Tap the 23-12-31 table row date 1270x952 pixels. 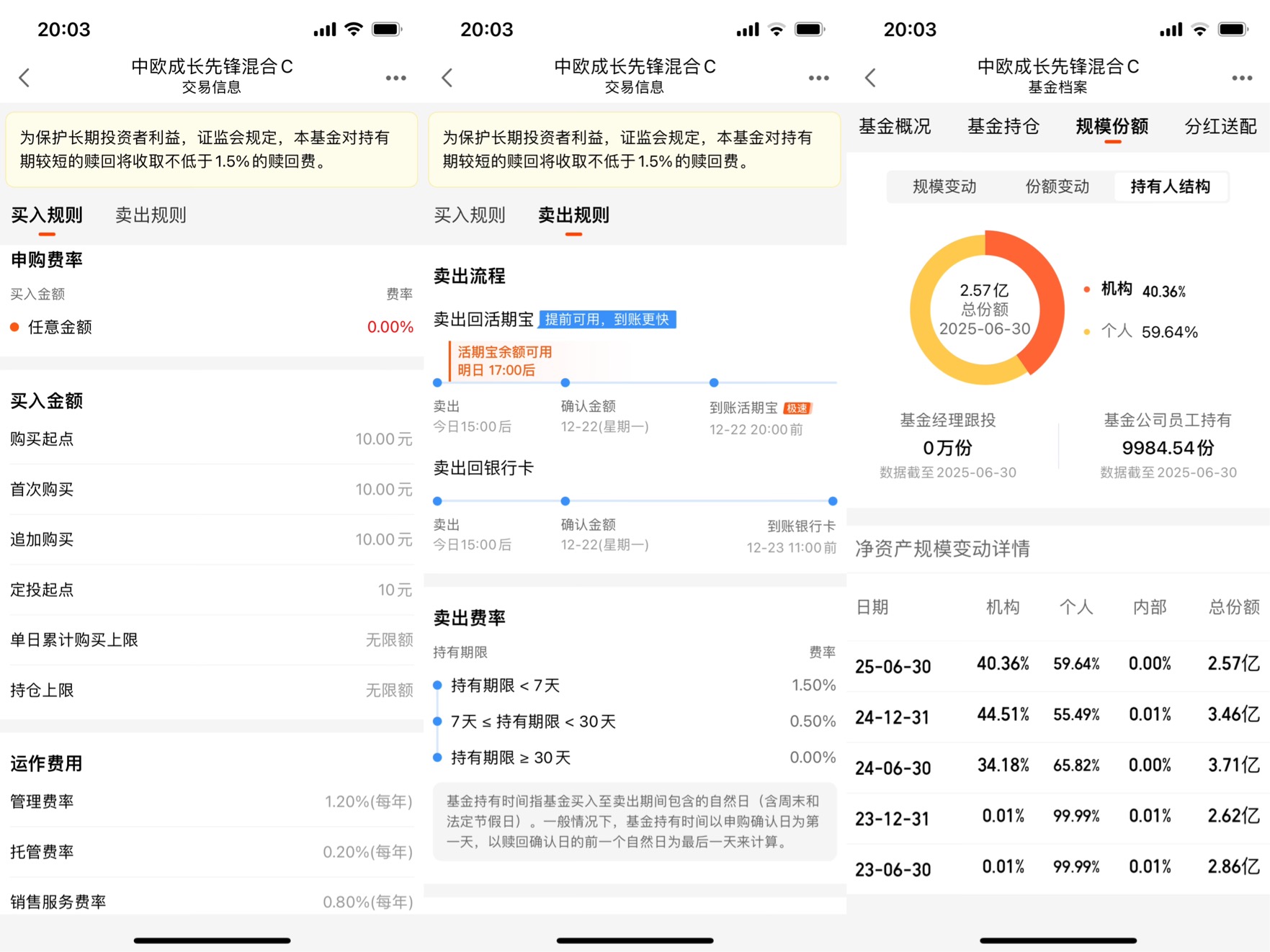[x=893, y=819]
